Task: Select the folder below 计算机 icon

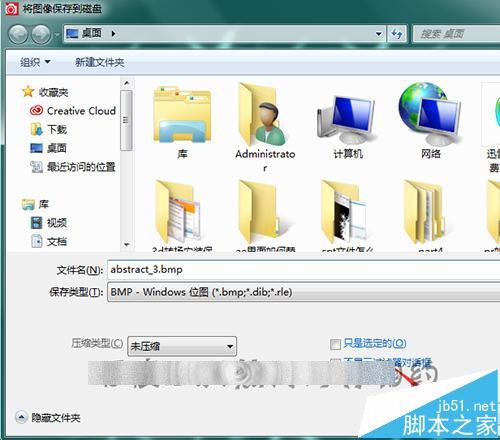Action: click(x=345, y=212)
